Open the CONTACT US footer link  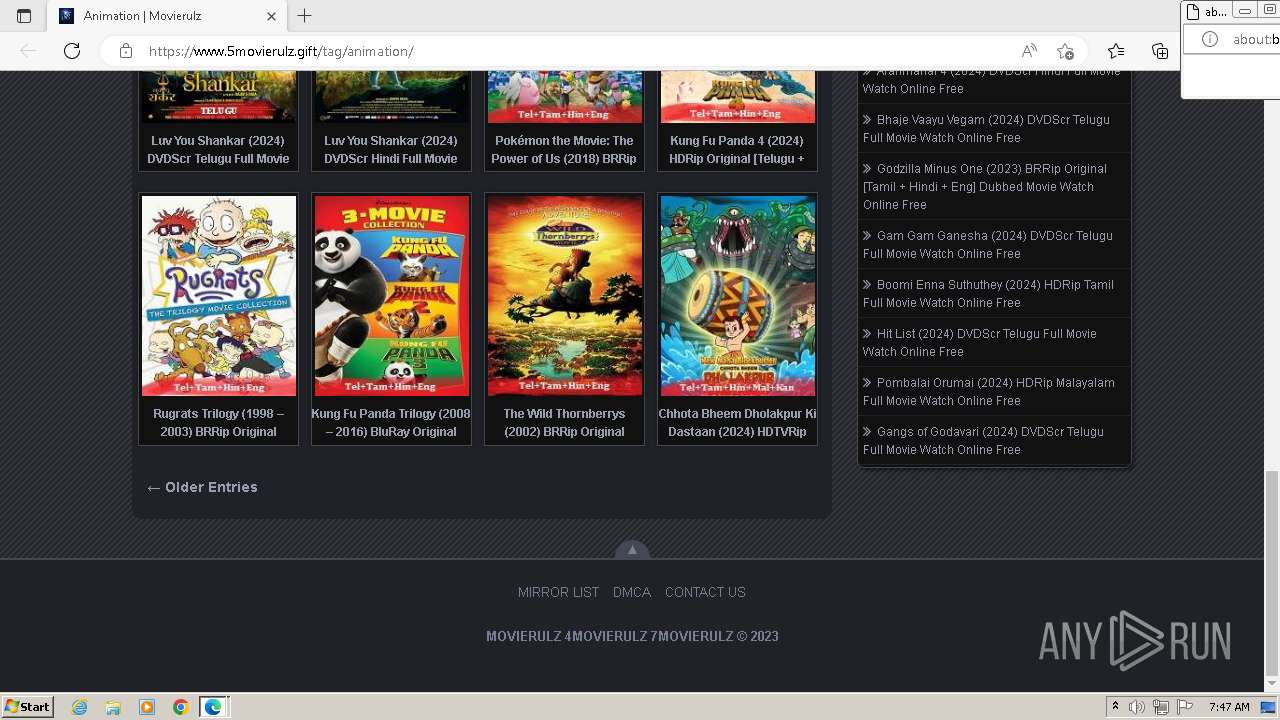[705, 592]
